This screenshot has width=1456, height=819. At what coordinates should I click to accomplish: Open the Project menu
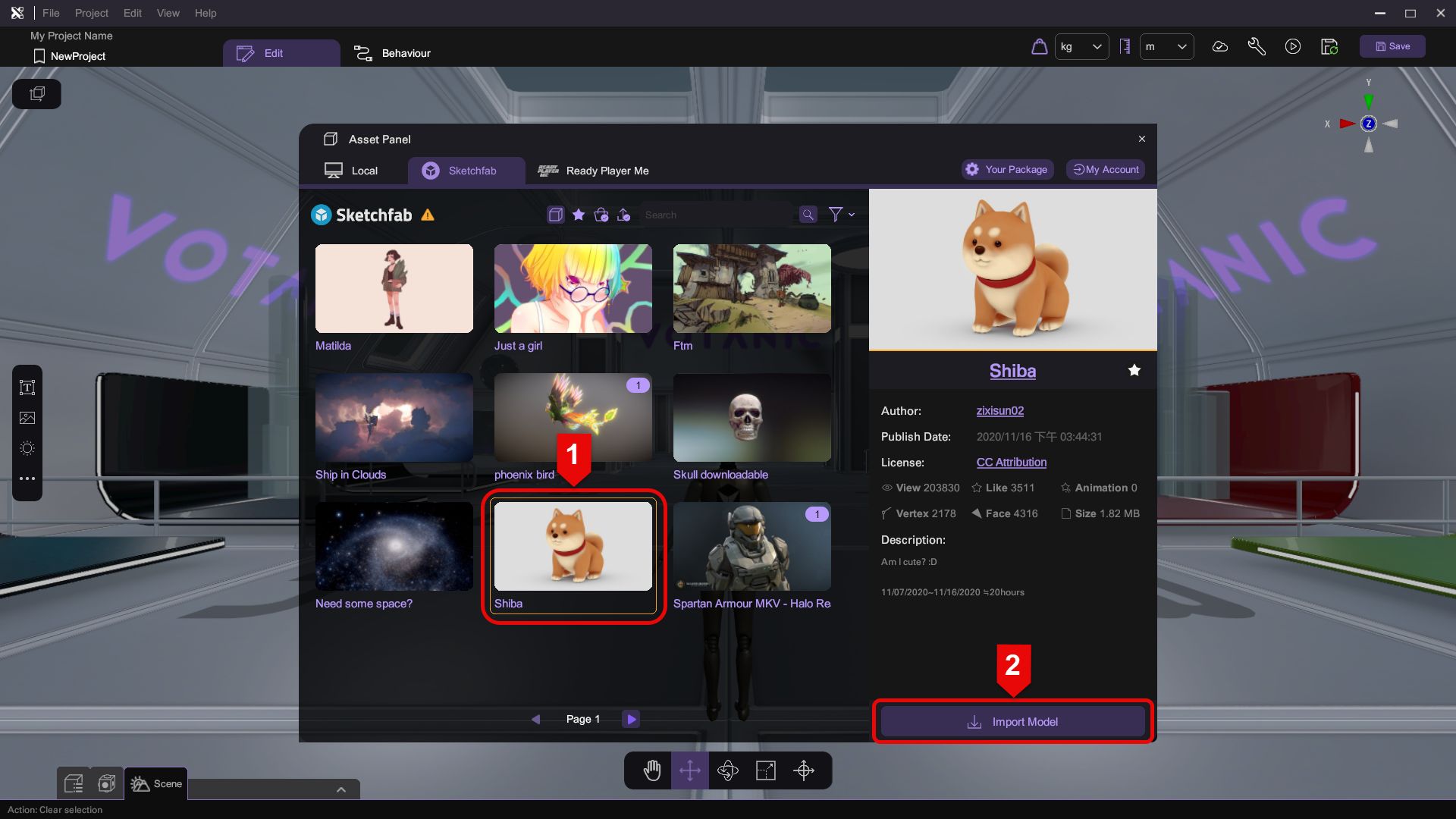tap(91, 13)
